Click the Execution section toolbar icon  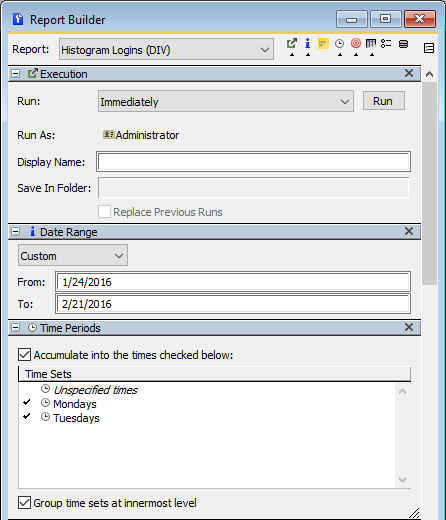292,44
